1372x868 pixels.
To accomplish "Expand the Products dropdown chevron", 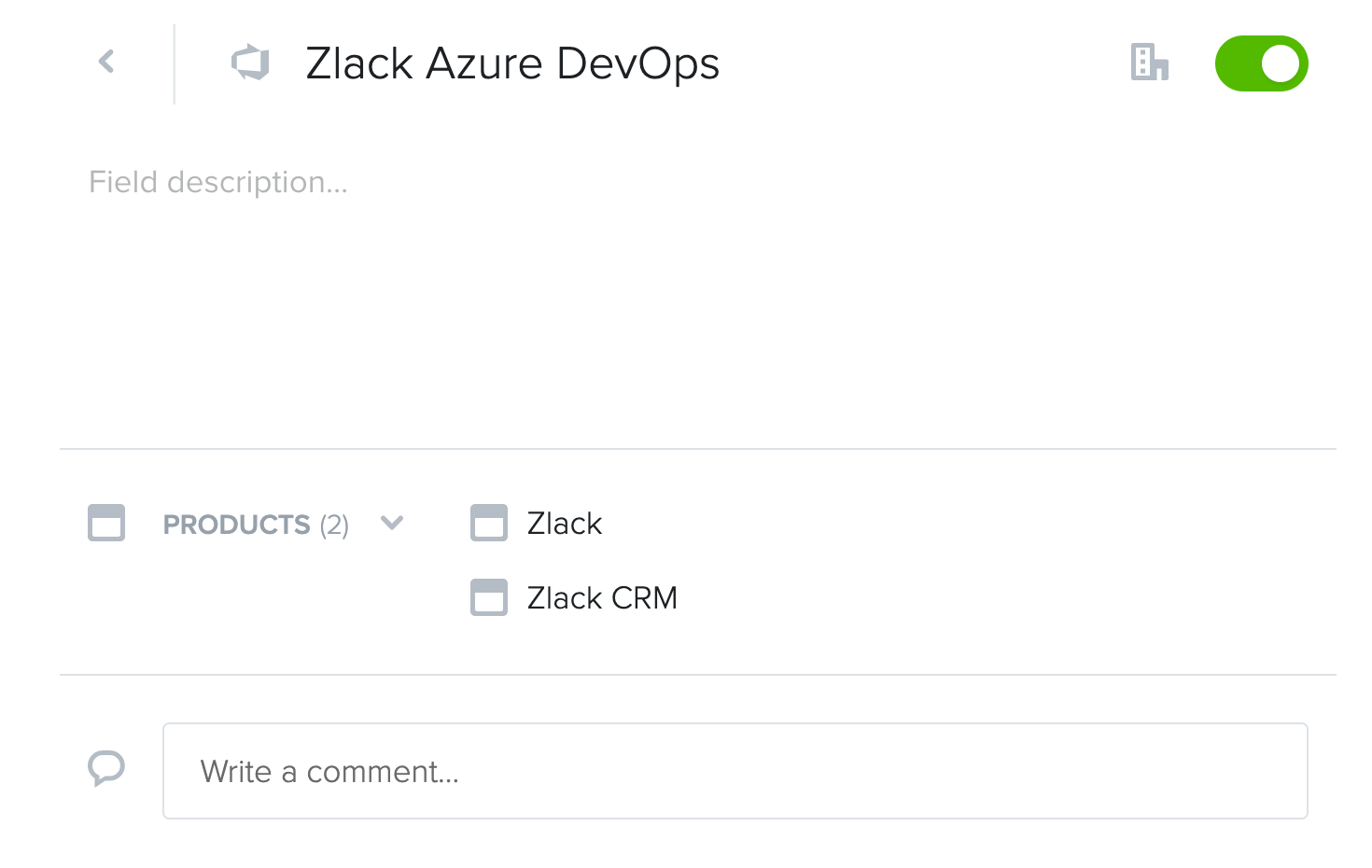I will [x=392, y=523].
